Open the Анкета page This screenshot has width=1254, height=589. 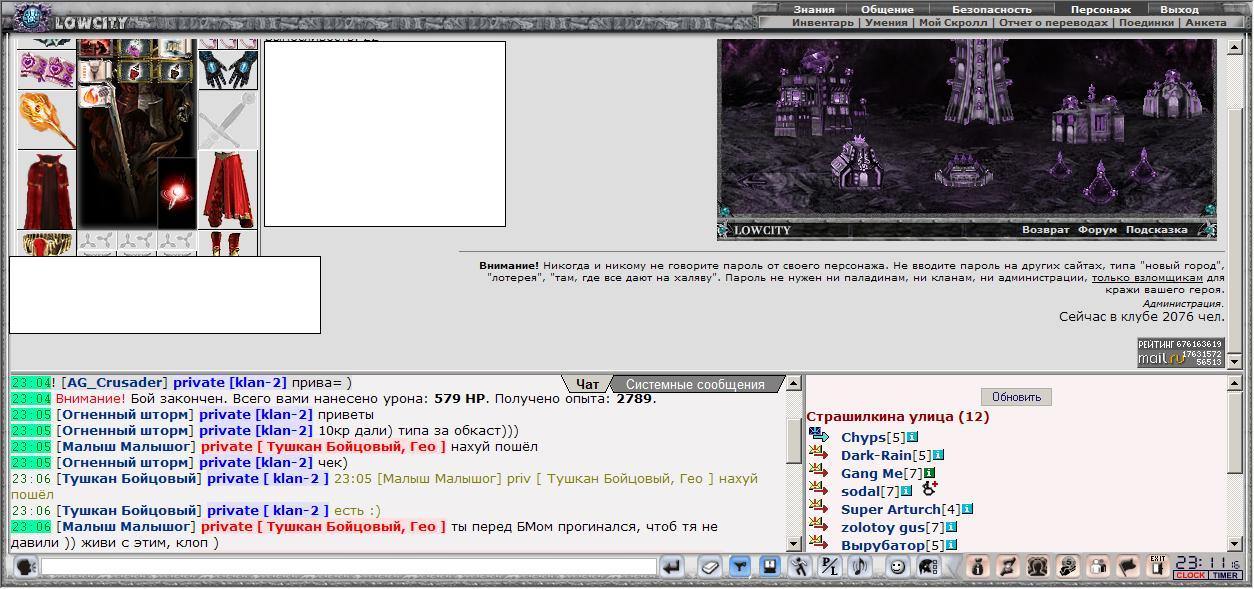[x=1205, y=22]
